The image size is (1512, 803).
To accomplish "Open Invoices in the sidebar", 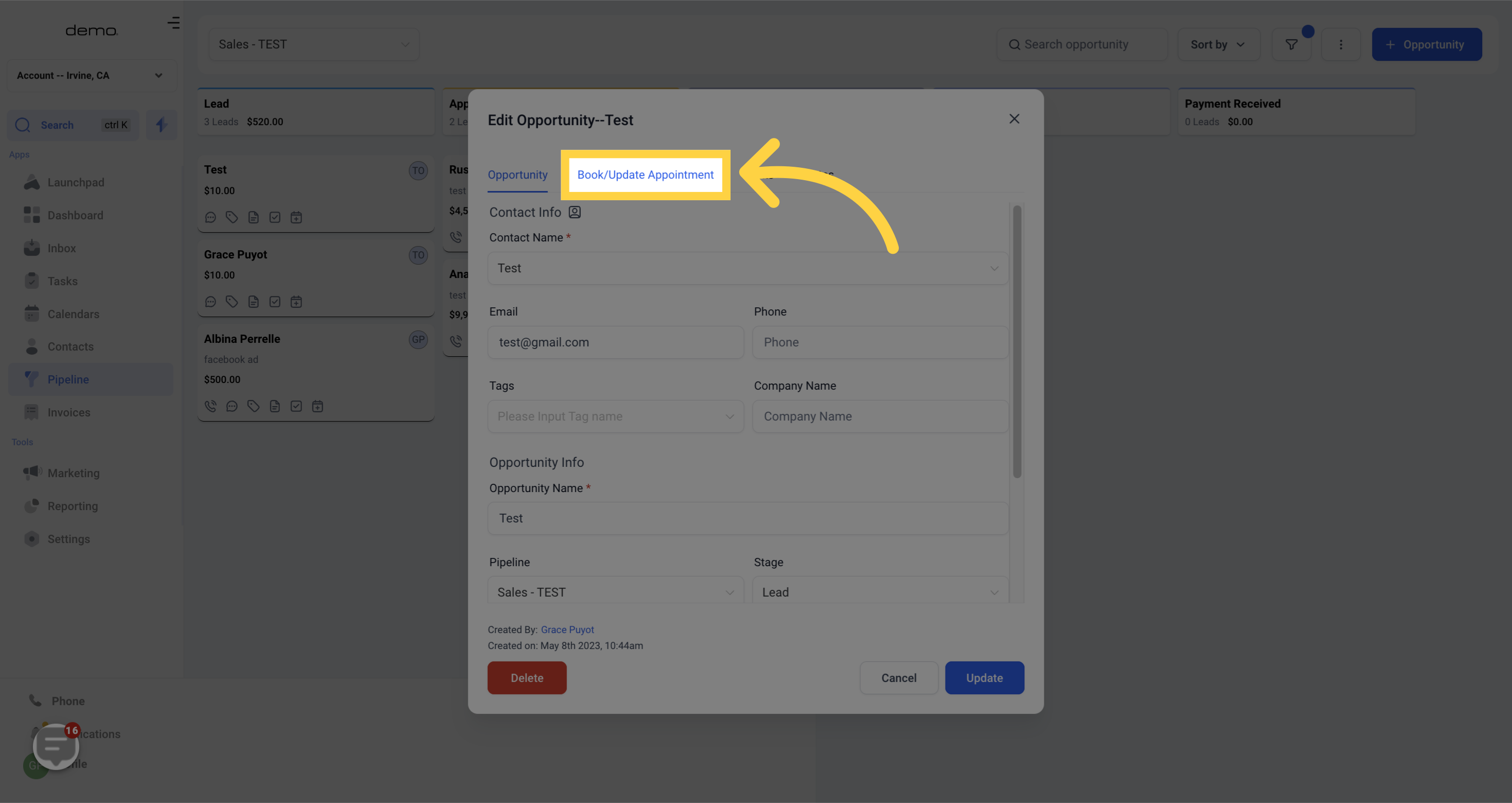I will (x=68, y=412).
